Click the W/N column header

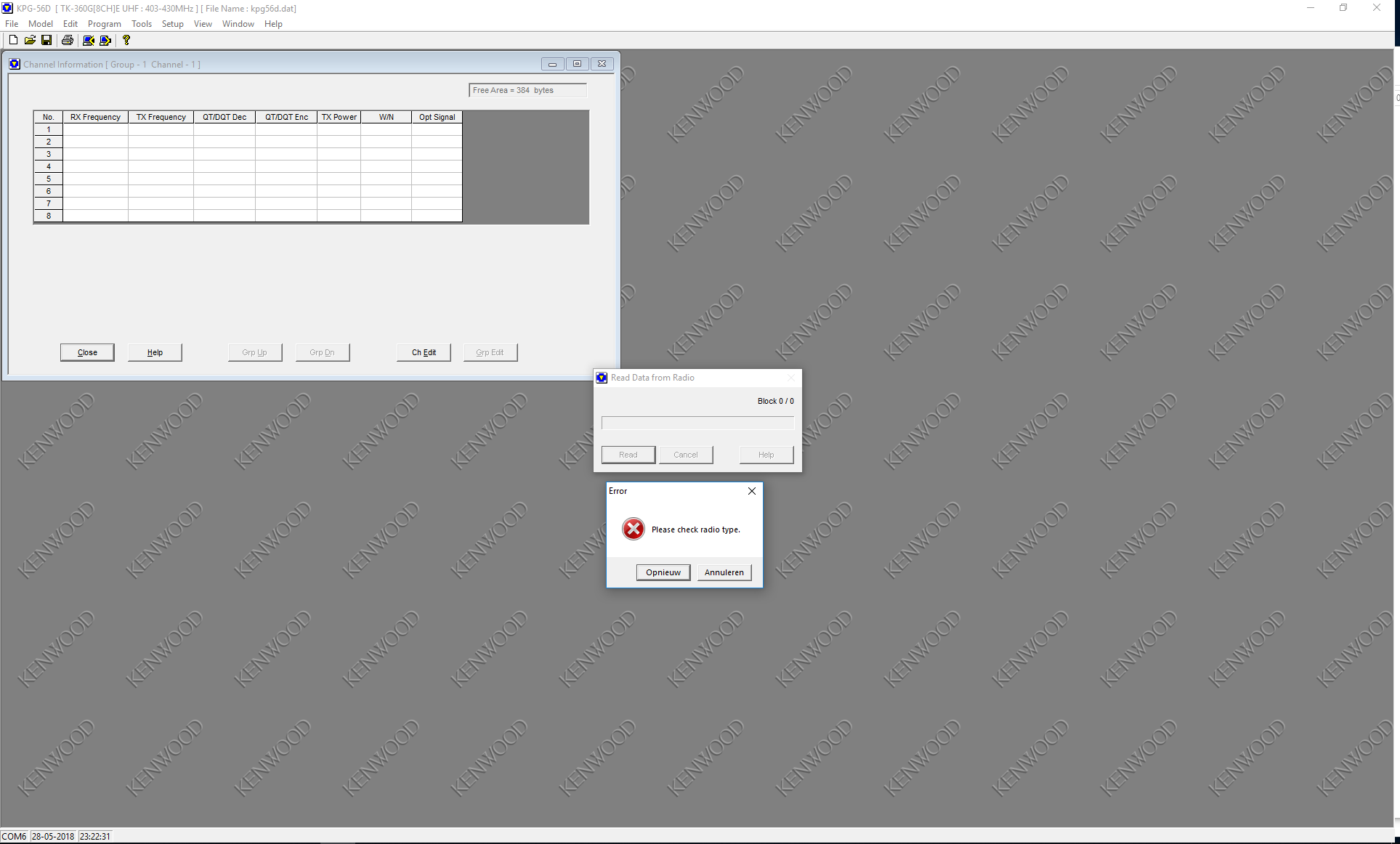(x=387, y=117)
